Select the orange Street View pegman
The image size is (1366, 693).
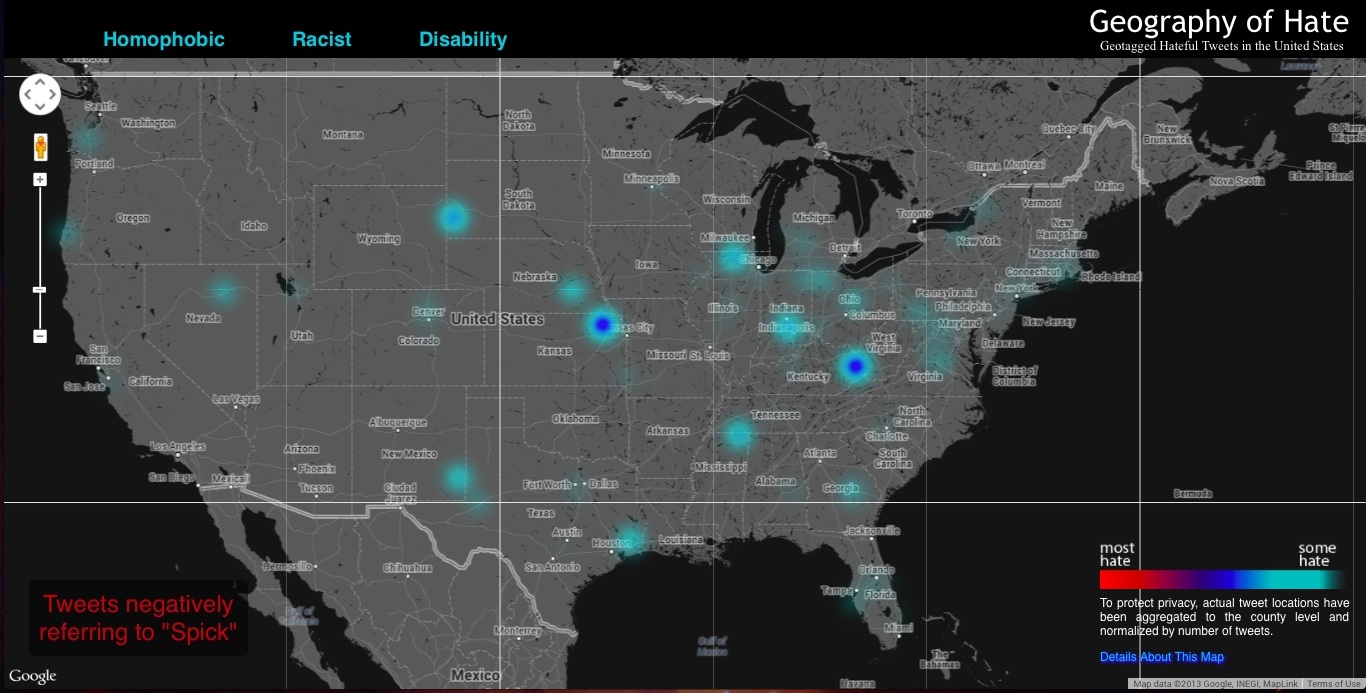(x=40, y=148)
